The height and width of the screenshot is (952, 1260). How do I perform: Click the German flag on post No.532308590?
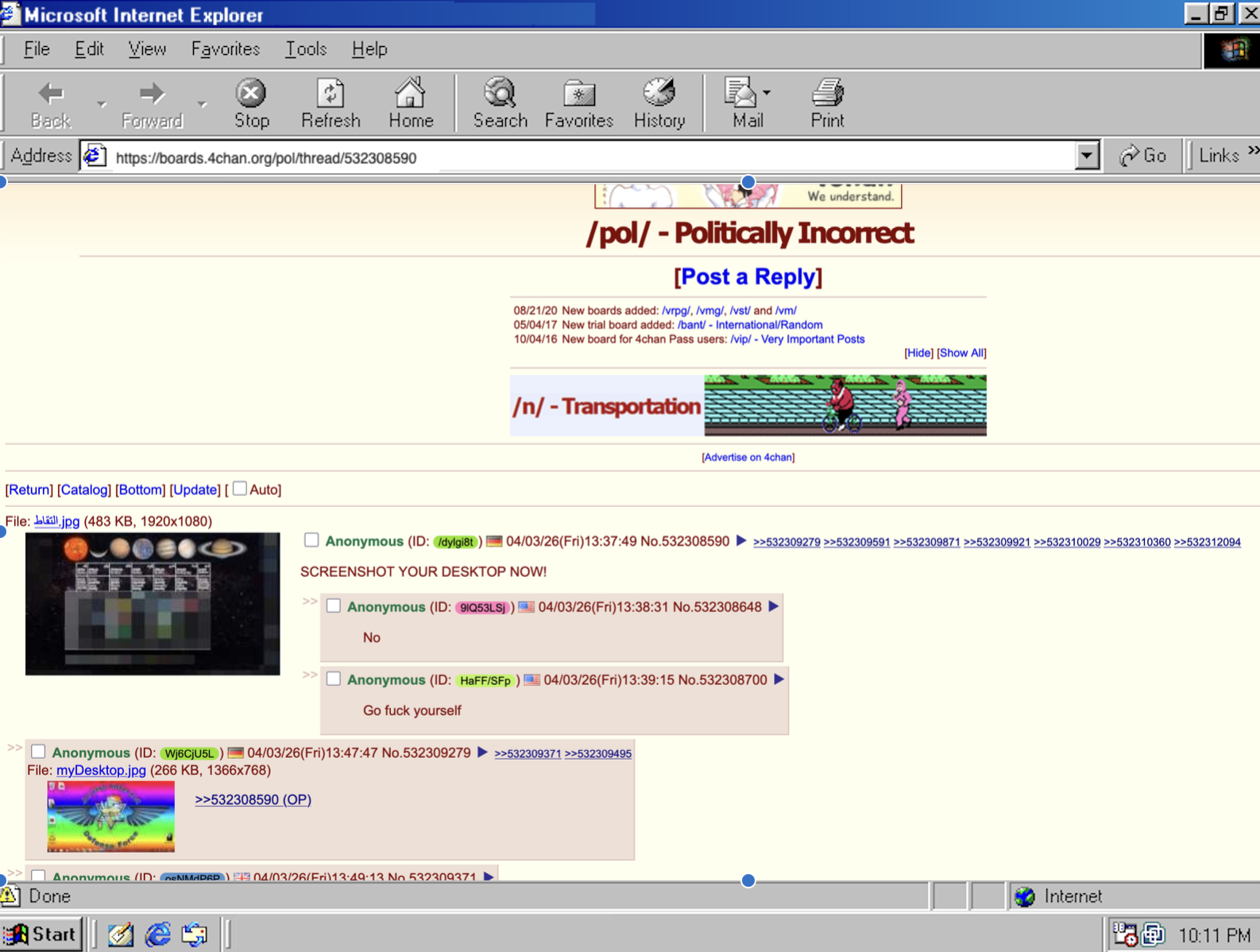pyautogui.click(x=494, y=541)
